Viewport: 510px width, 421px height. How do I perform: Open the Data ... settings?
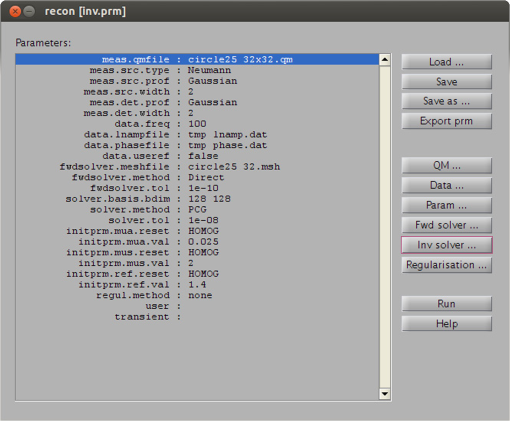tap(446, 185)
